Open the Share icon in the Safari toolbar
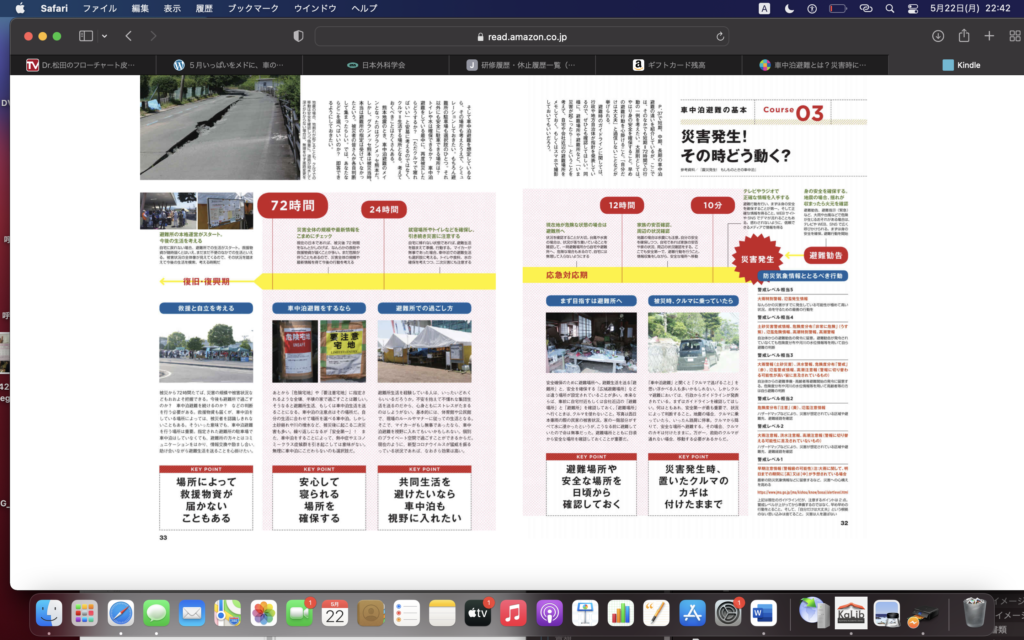The height and width of the screenshot is (640, 1024). coord(964,36)
